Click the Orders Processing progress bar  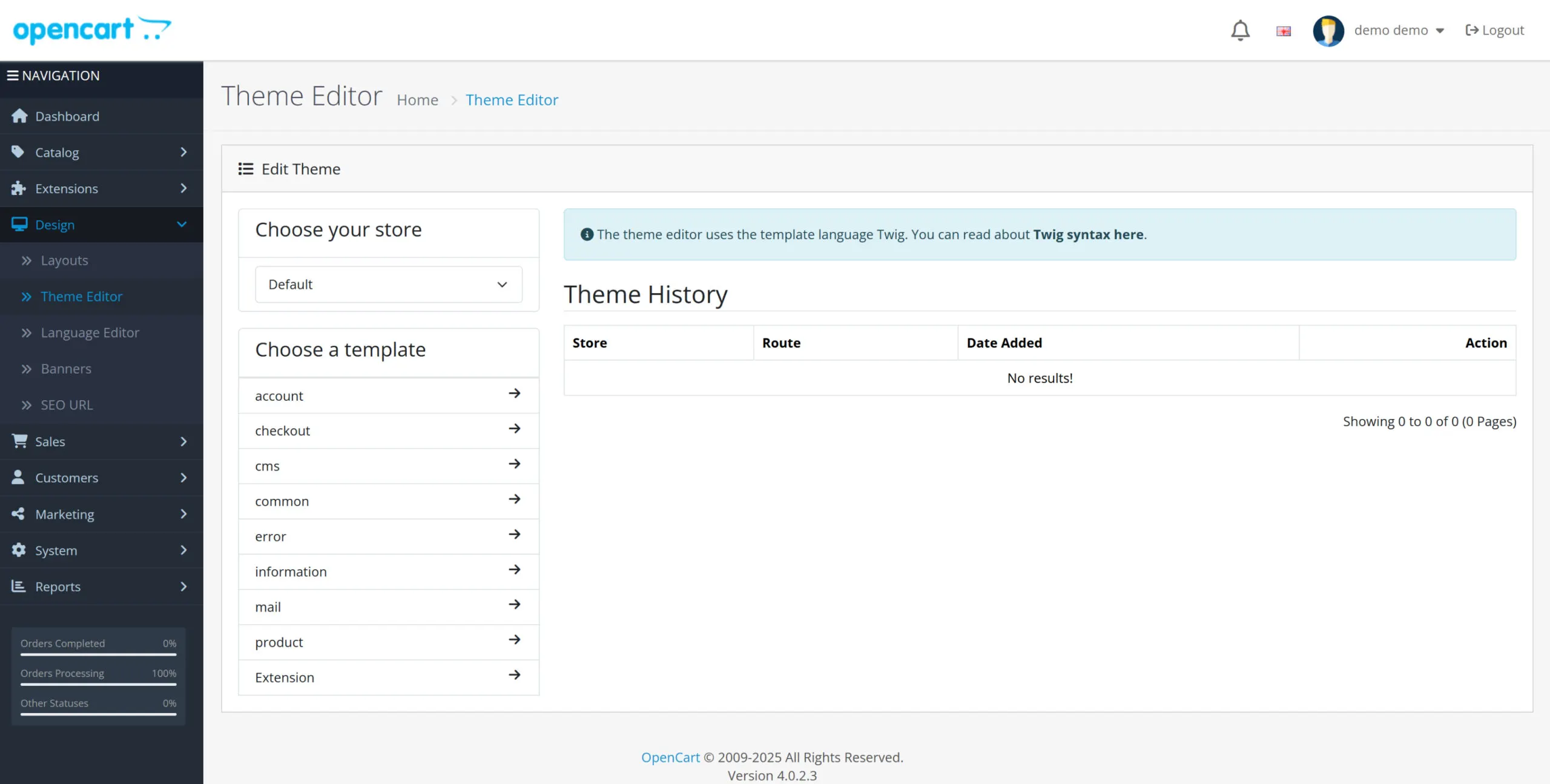point(97,686)
